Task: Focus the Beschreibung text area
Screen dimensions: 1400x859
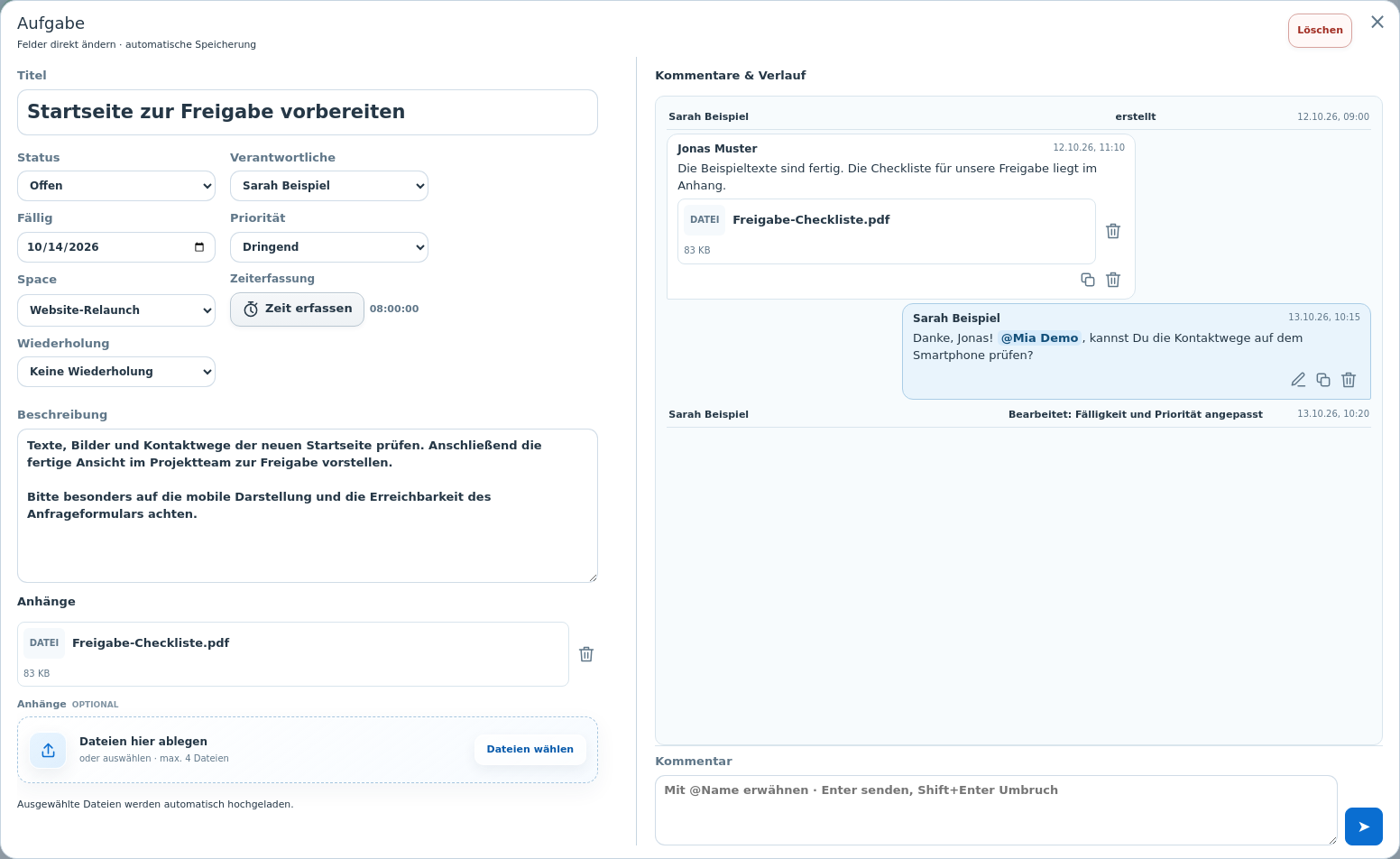Action: [x=308, y=505]
